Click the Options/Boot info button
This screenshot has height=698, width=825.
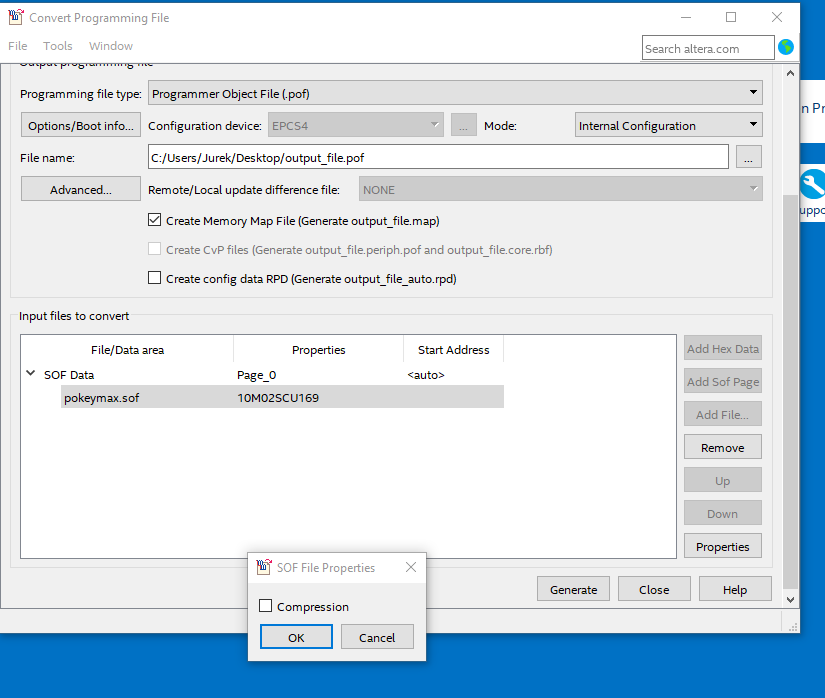tap(81, 125)
